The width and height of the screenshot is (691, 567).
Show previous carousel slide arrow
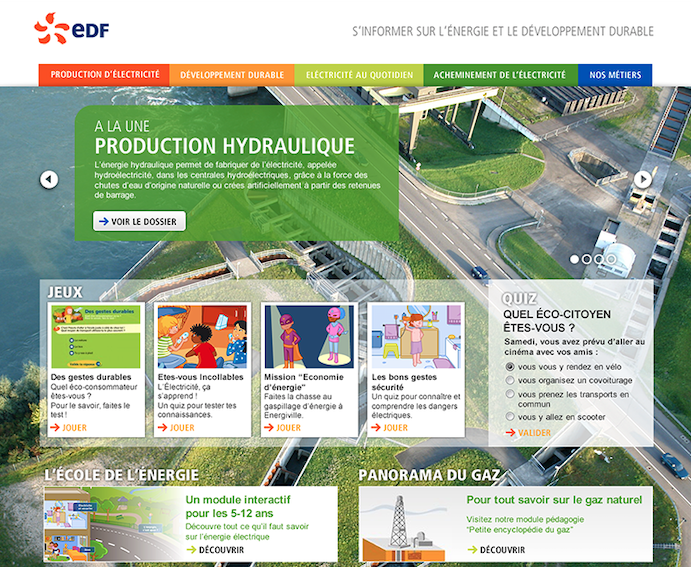tap(49, 180)
